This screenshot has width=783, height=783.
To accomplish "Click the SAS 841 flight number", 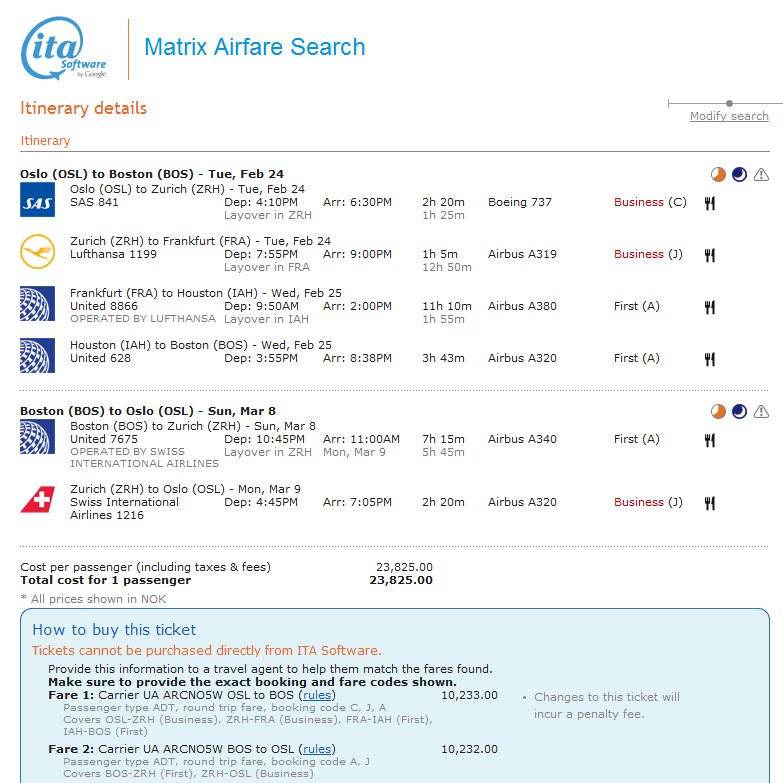I will (x=94, y=202).
